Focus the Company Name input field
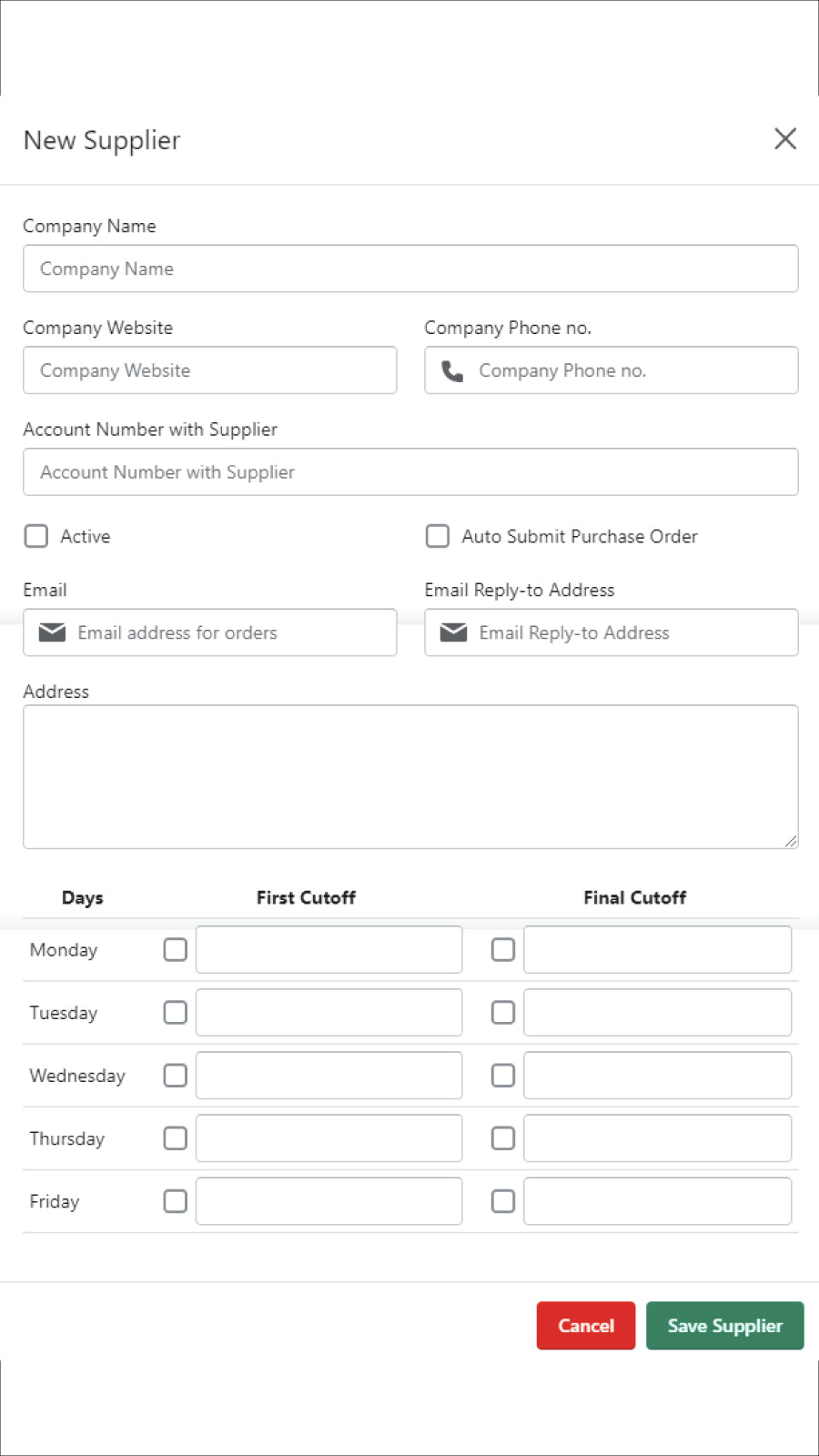Viewport: 819px width, 1456px height. pos(410,268)
